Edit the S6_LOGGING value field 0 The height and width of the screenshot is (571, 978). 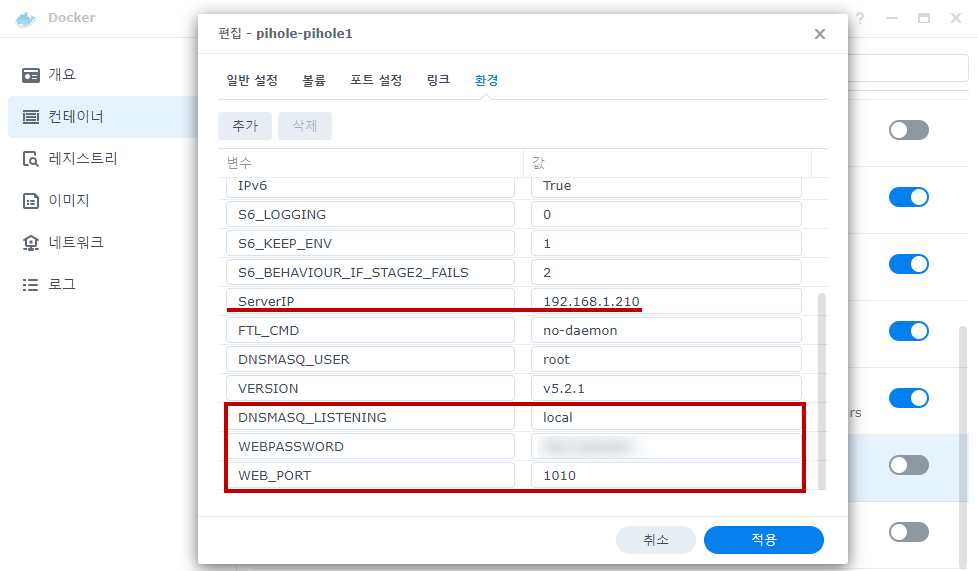[x=666, y=215]
